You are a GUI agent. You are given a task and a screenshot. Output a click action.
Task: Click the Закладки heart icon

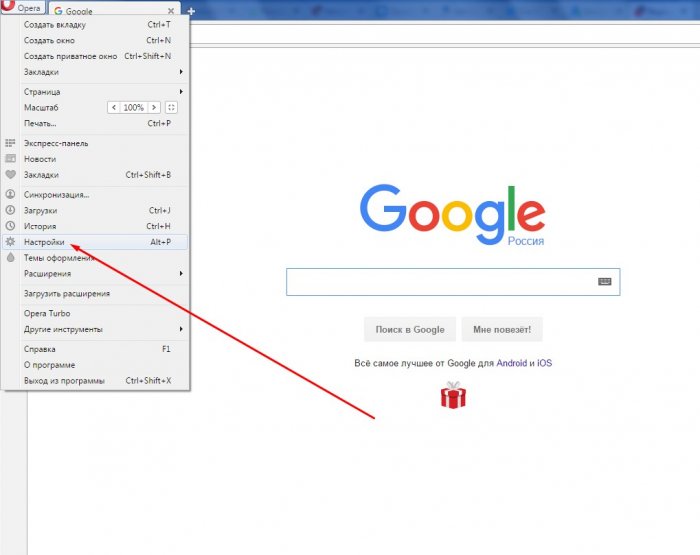[x=10, y=175]
